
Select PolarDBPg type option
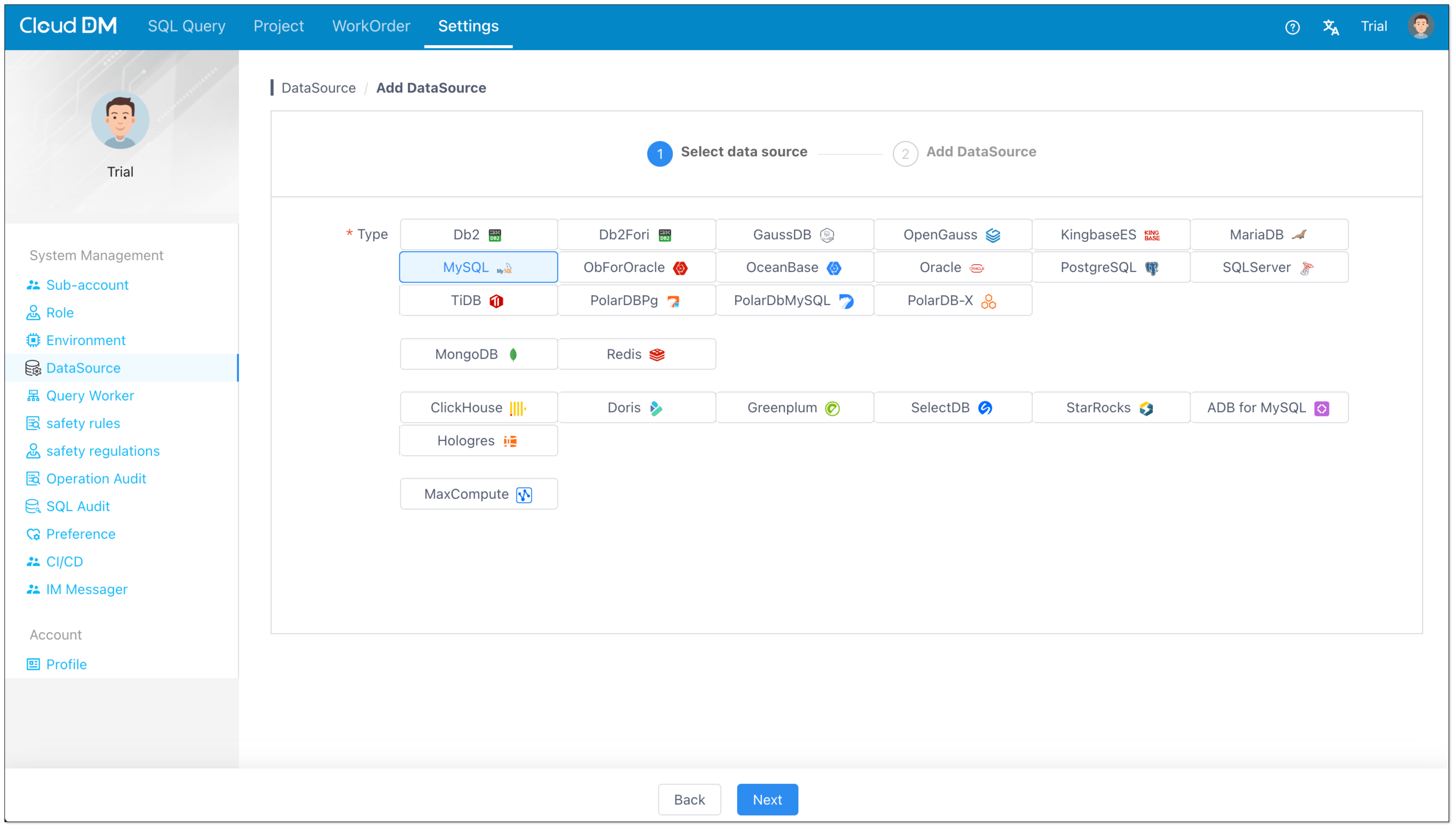point(637,300)
